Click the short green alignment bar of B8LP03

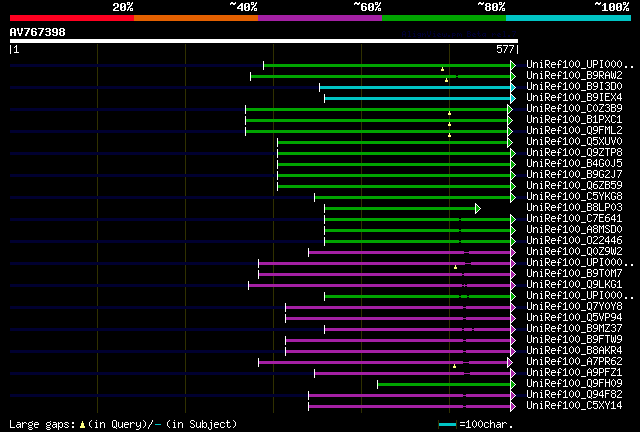click(x=400, y=209)
